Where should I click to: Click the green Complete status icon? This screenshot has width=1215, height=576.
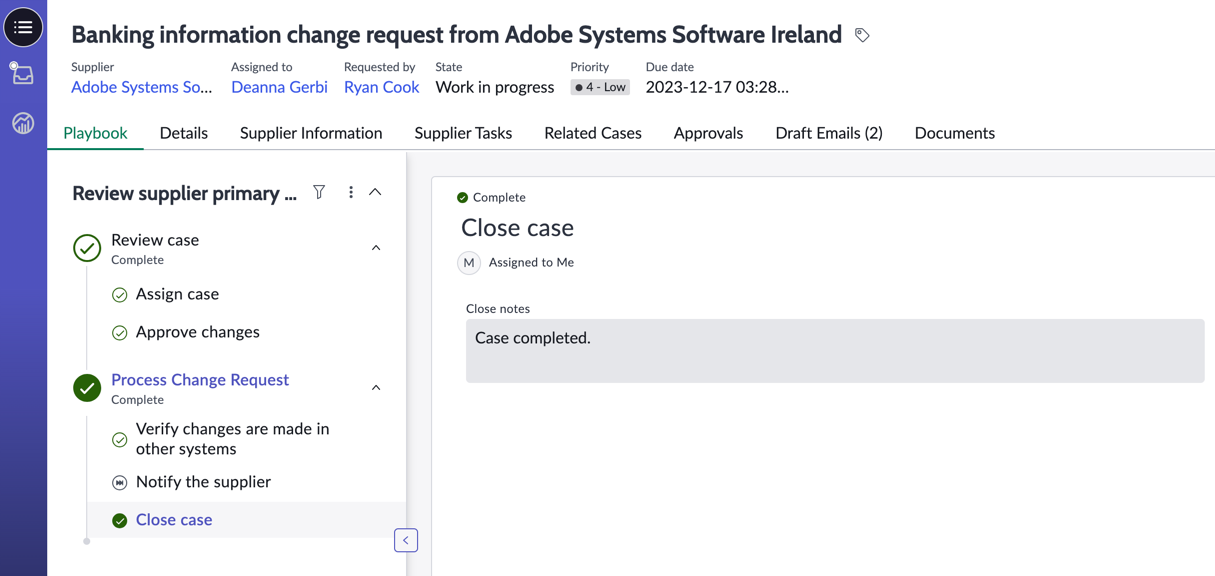pos(462,198)
